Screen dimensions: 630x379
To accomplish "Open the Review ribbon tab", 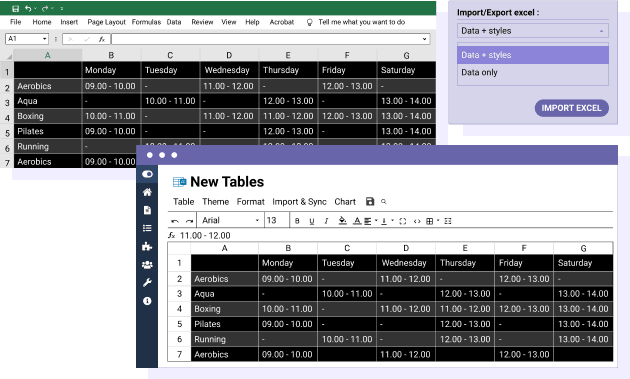I will 202,22.
